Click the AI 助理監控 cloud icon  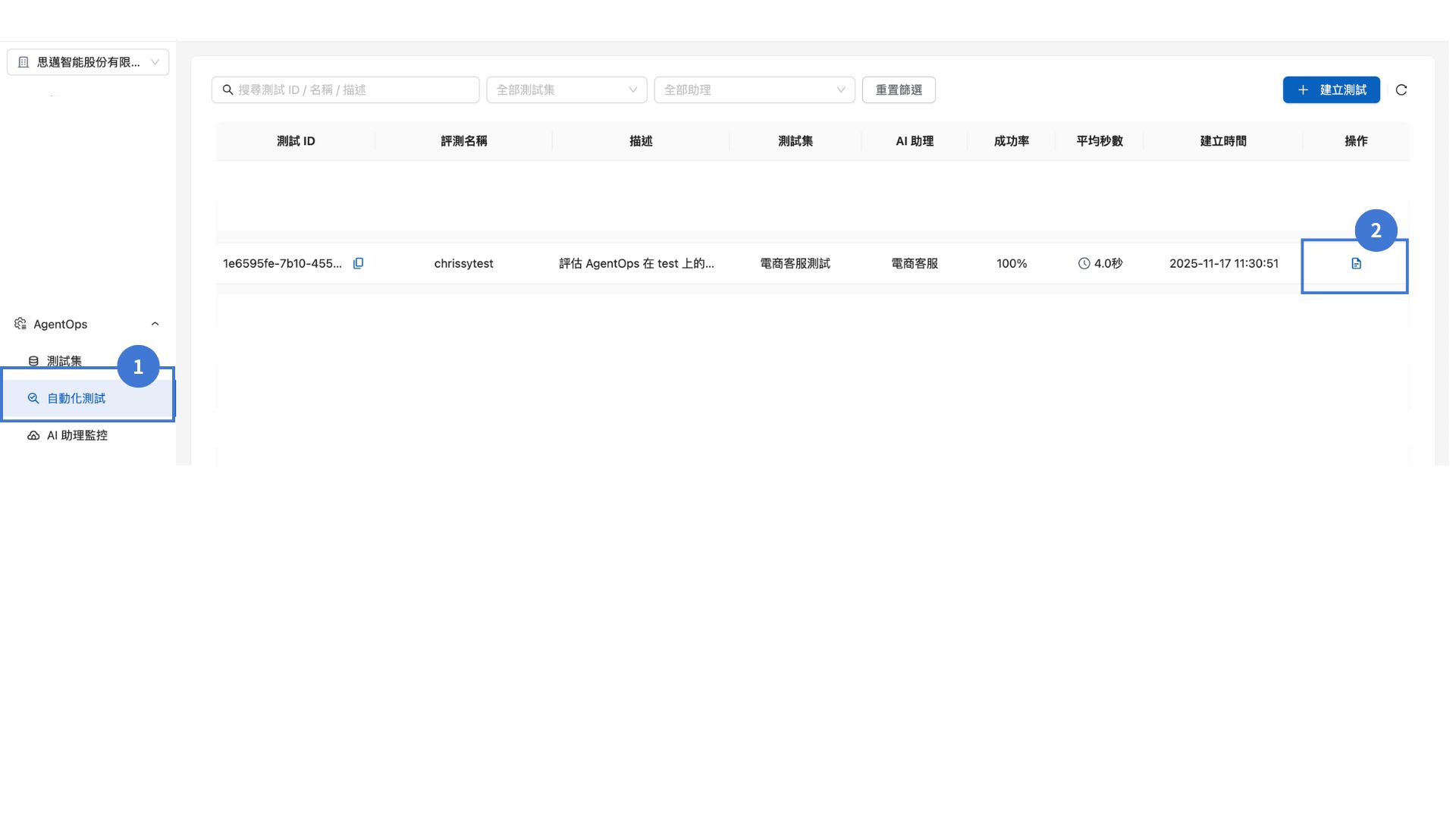[33, 435]
